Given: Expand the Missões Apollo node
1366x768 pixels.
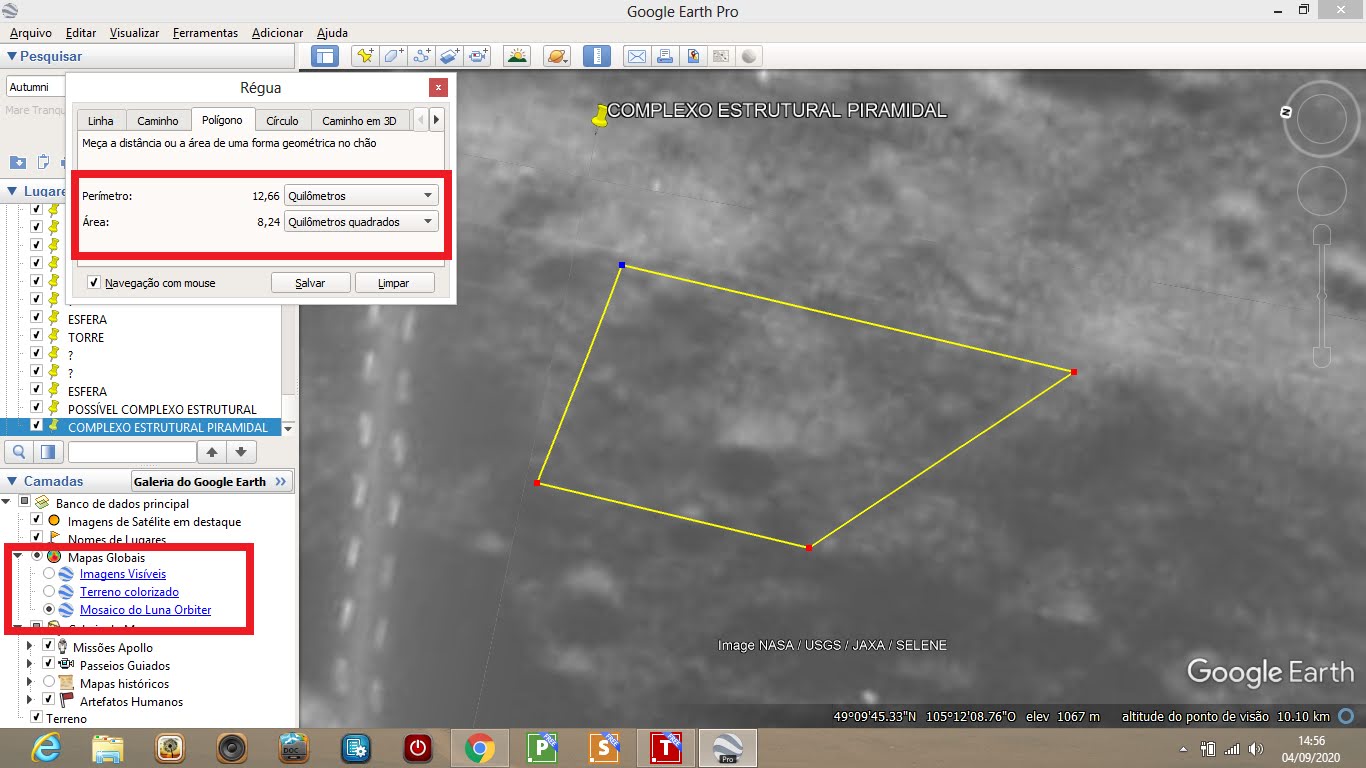Looking at the screenshot, I should coord(30,647).
